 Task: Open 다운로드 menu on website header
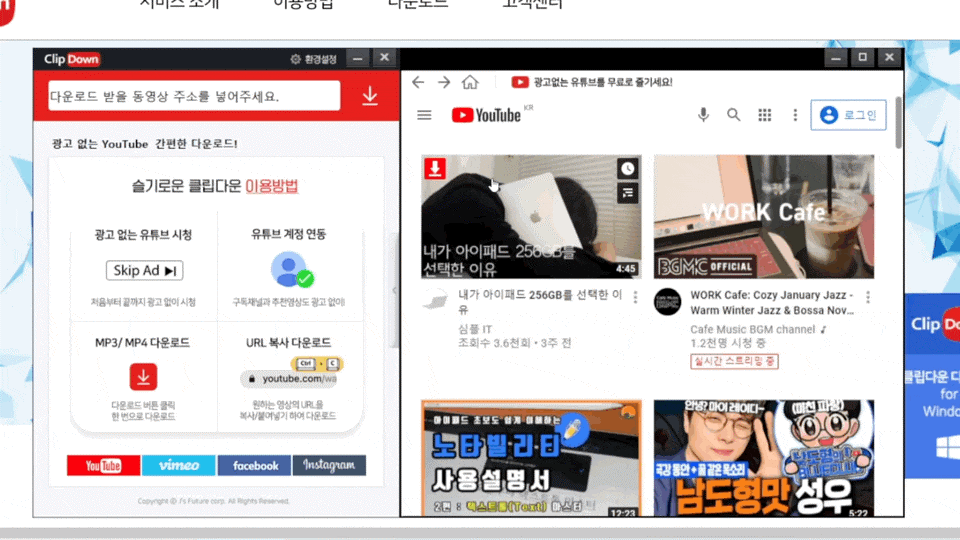(418, 4)
